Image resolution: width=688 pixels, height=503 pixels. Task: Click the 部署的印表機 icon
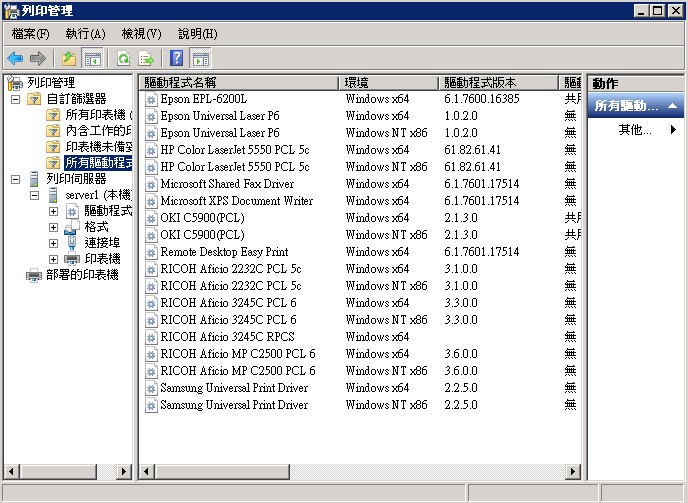[x=34, y=275]
